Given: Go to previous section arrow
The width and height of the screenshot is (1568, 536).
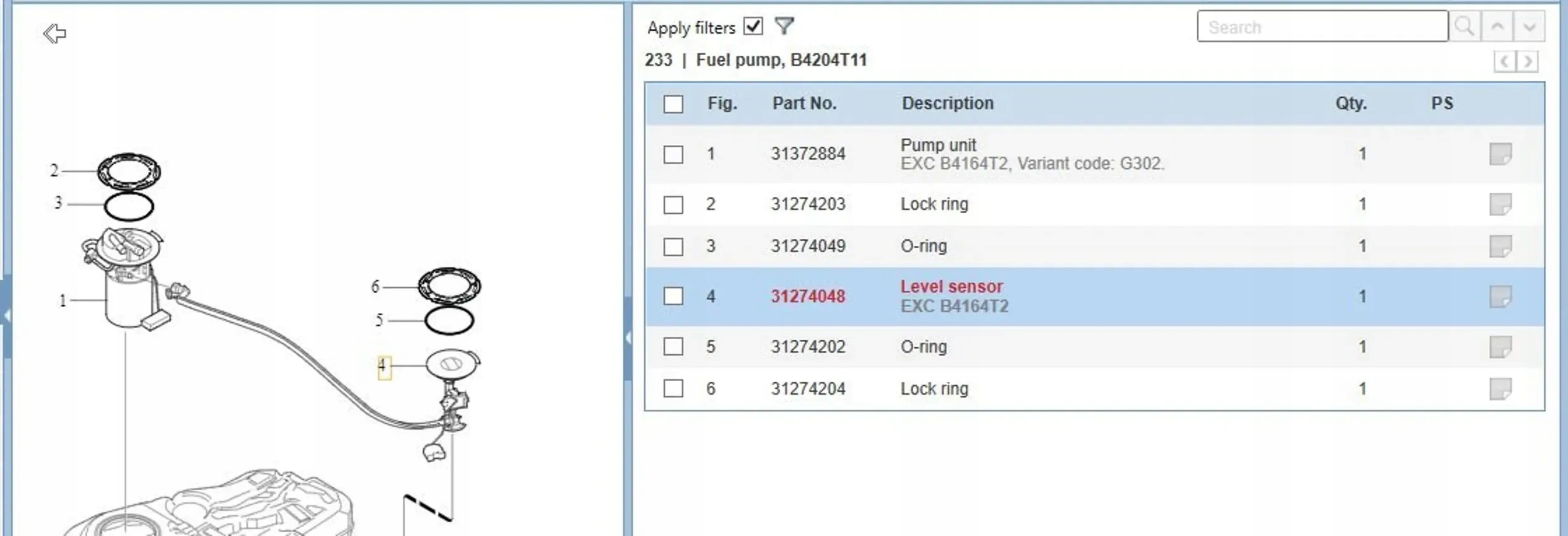Looking at the screenshot, I should pyautogui.click(x=1505, y=61).
